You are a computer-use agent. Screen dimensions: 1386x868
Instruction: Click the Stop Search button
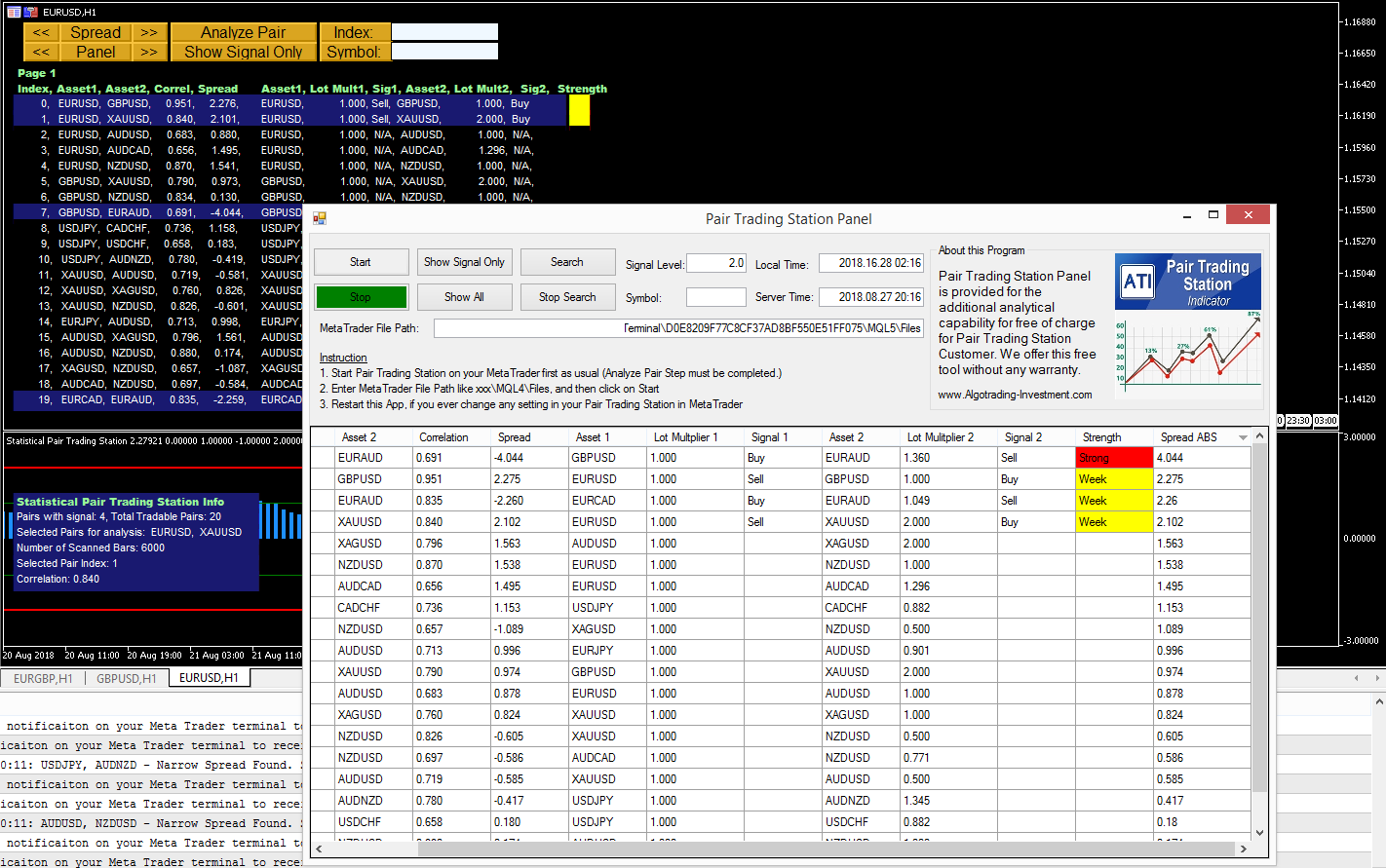567,297
